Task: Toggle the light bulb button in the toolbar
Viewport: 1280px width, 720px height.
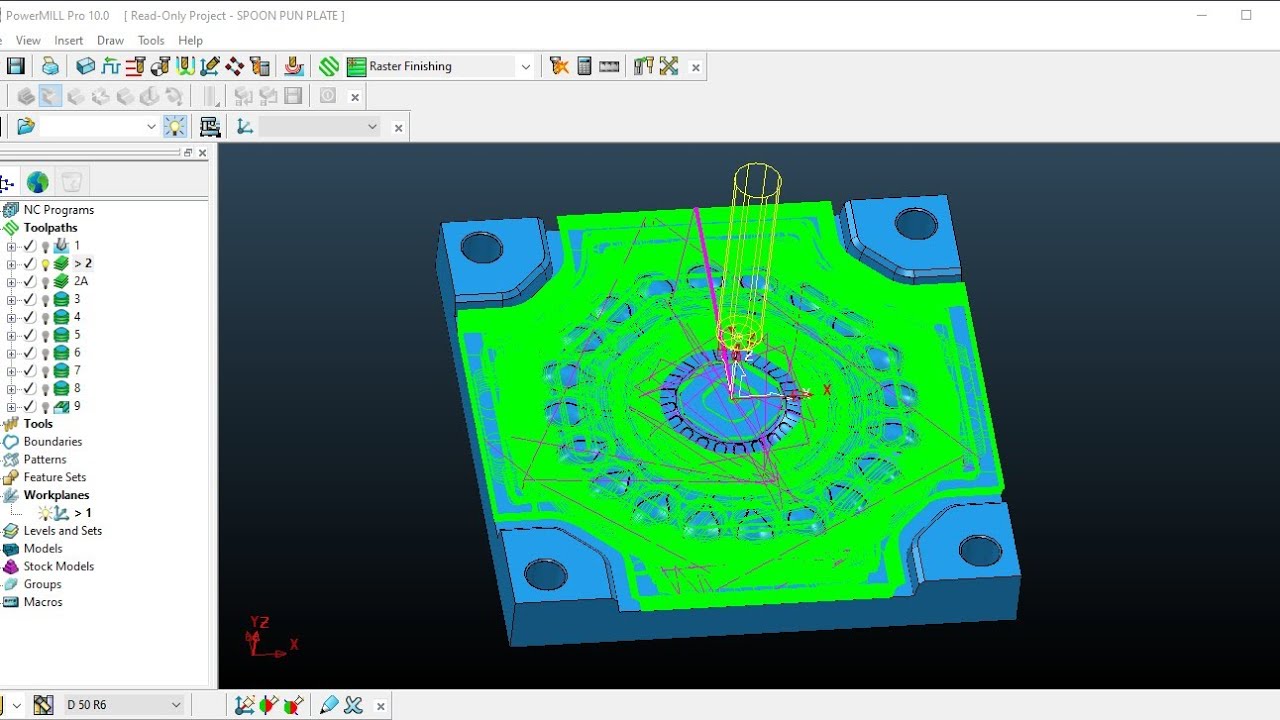Action: click(175, 126)
